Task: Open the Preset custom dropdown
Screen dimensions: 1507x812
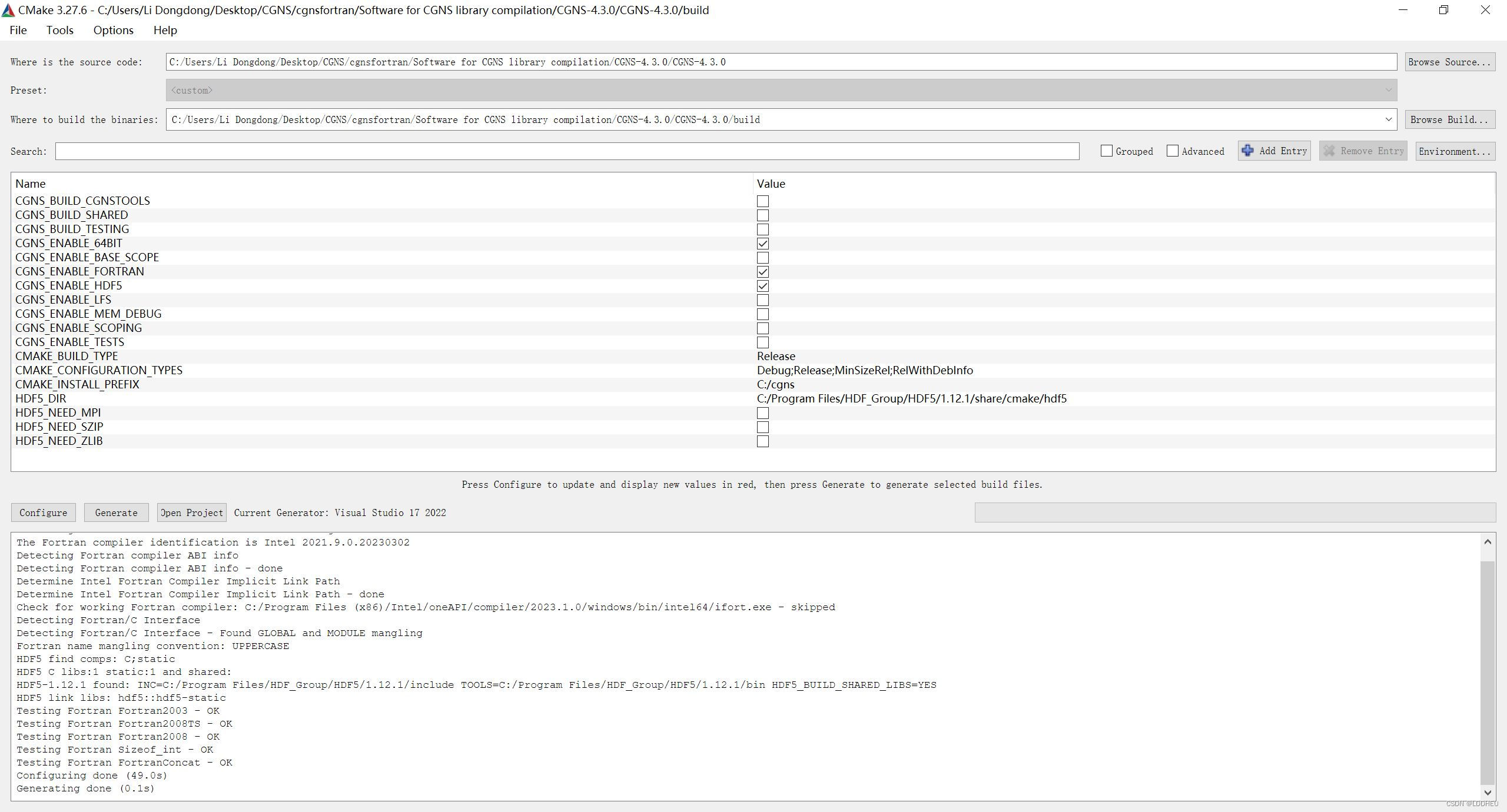Action: point(1389,90)
